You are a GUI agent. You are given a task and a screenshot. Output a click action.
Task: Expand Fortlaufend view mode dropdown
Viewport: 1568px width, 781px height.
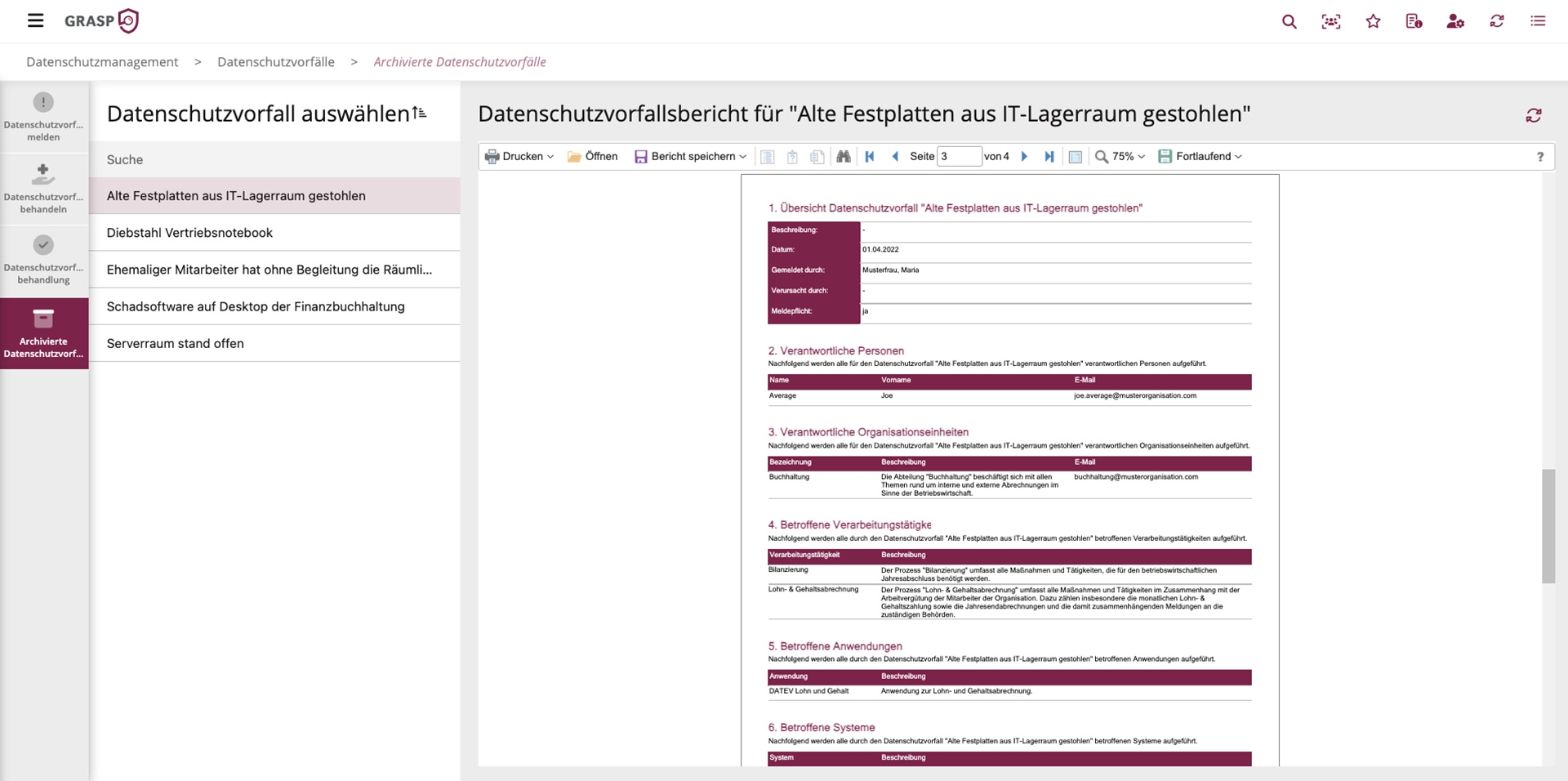[x=1200, y=156]
